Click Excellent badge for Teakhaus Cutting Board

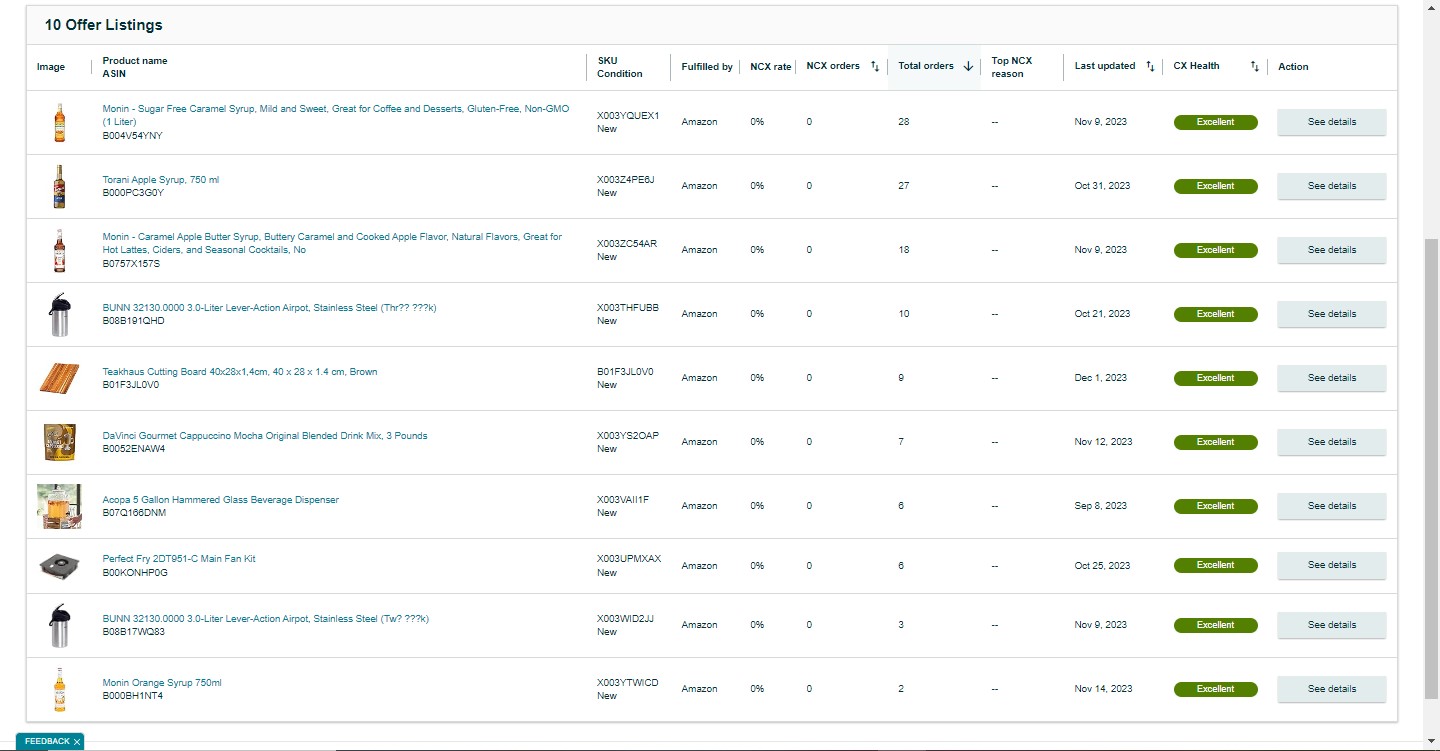[1215, 378]
